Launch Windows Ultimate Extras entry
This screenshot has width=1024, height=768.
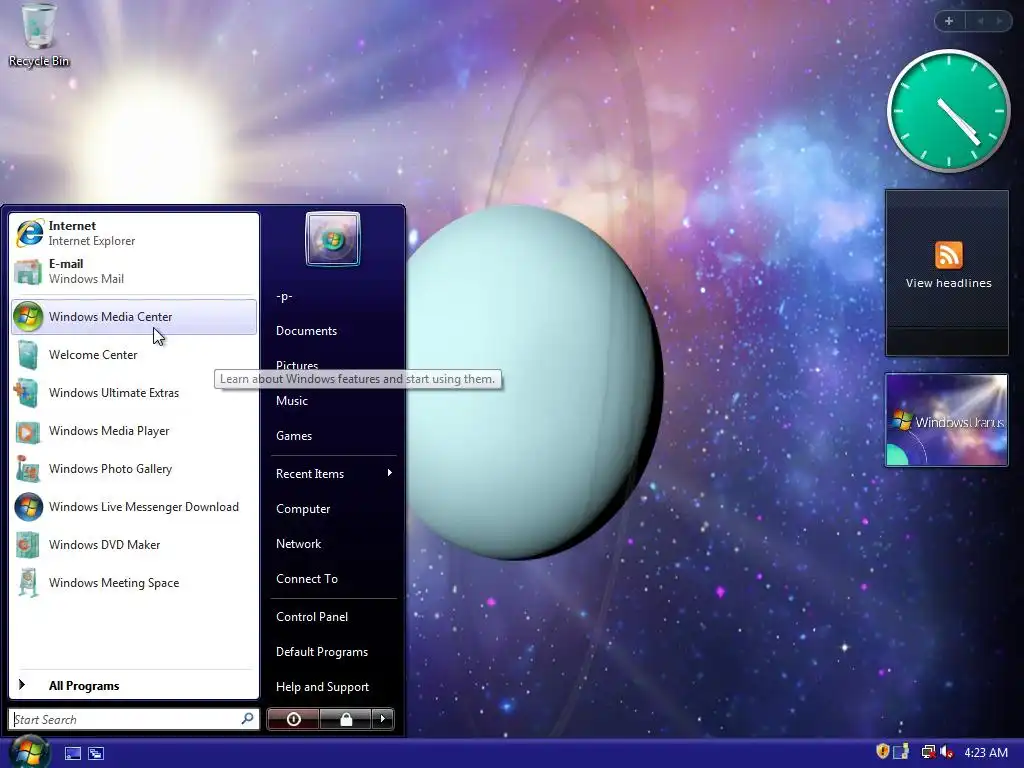(x=134, y=393)
